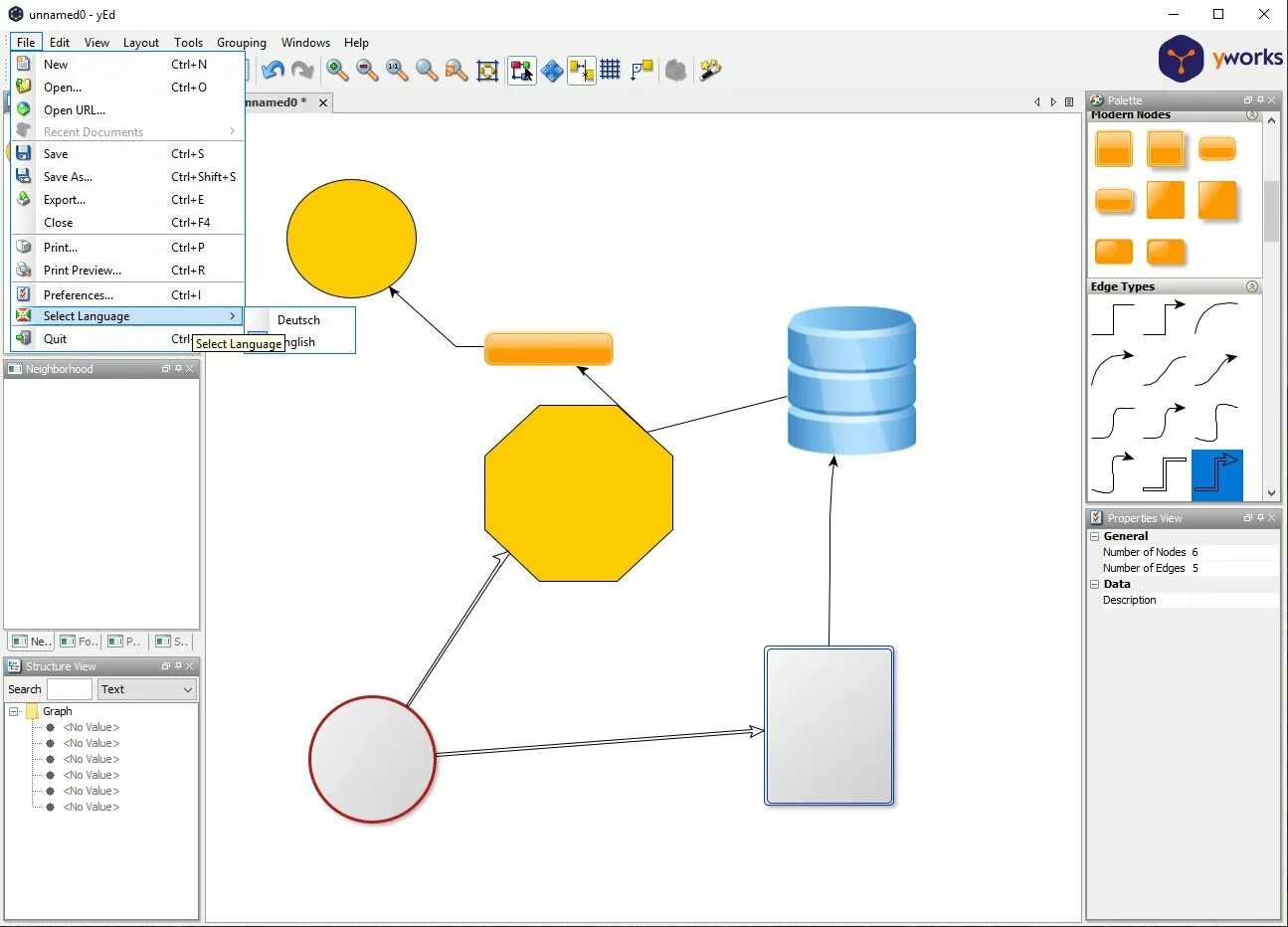Image resolution: width=1288 pixels, height=927 pixels.
Task: Choose Open URL... in the File menu
Action: (x=127, y=109)
